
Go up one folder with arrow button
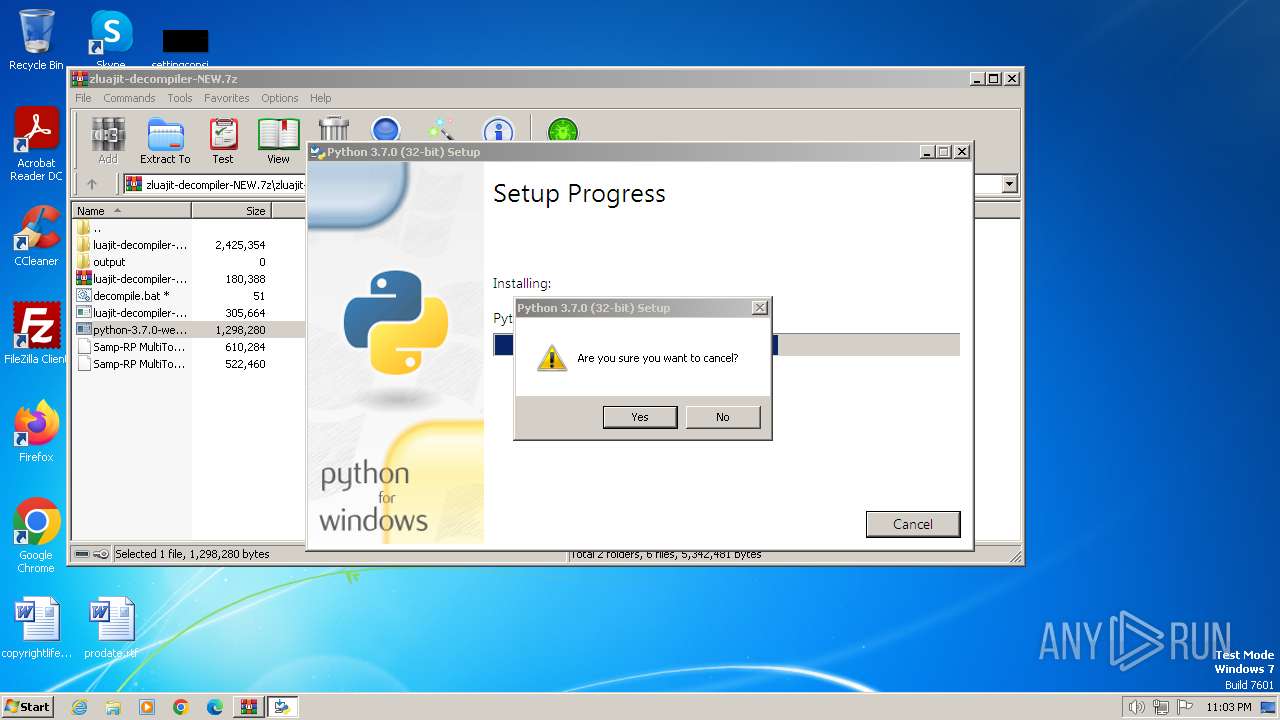tap(92, 184)
